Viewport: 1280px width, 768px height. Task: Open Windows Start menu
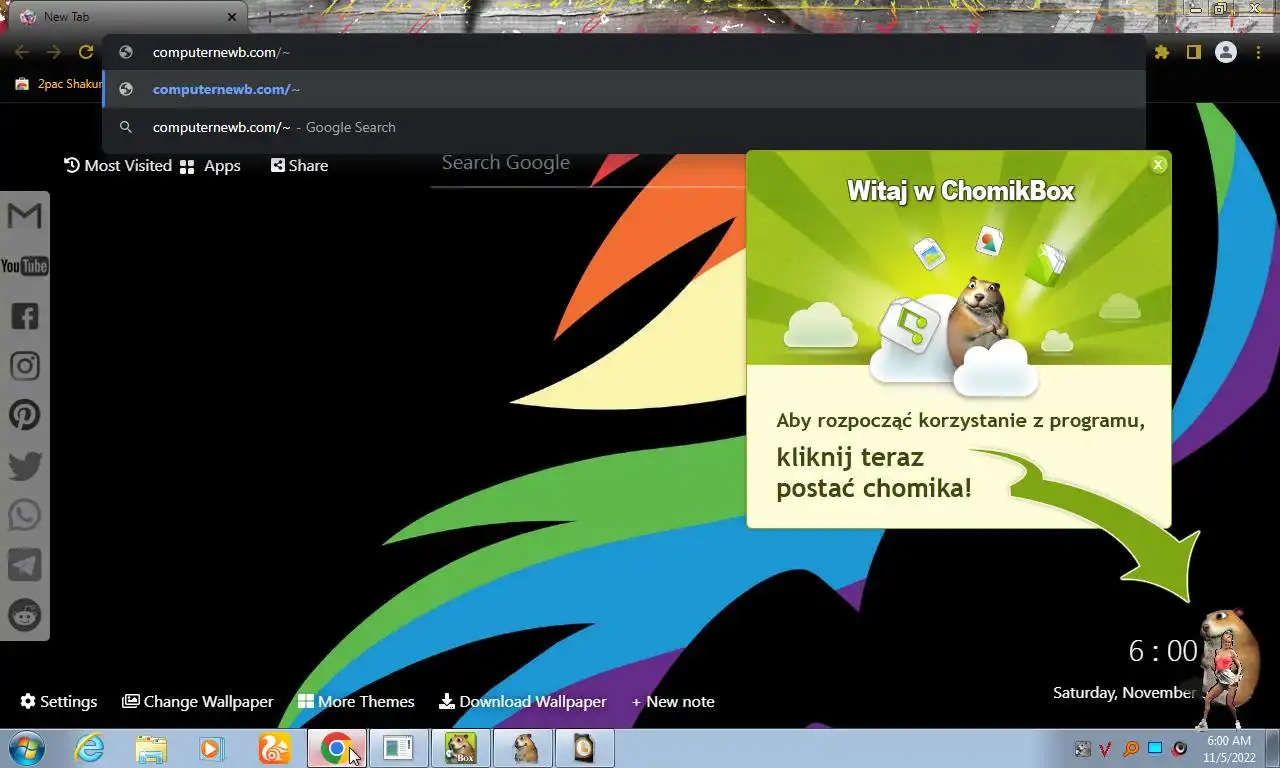27,748
